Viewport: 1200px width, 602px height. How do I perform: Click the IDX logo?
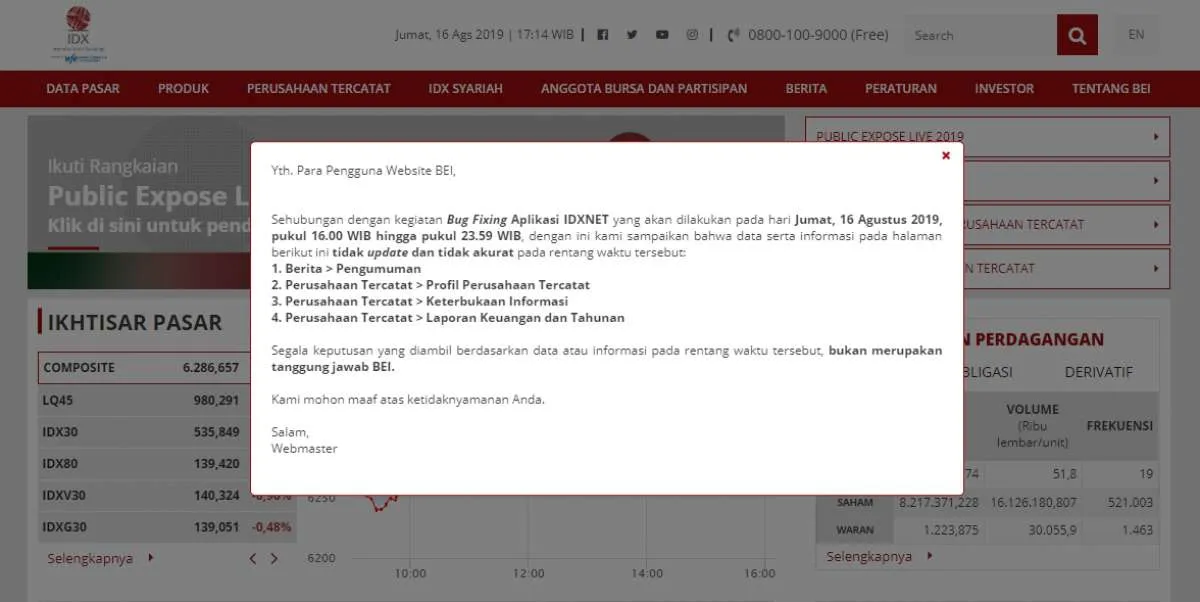pos(79,33)
